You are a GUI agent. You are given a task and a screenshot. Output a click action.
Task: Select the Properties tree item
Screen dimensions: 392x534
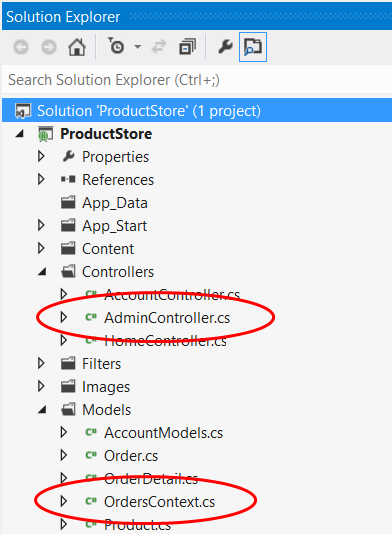[115, 157]
